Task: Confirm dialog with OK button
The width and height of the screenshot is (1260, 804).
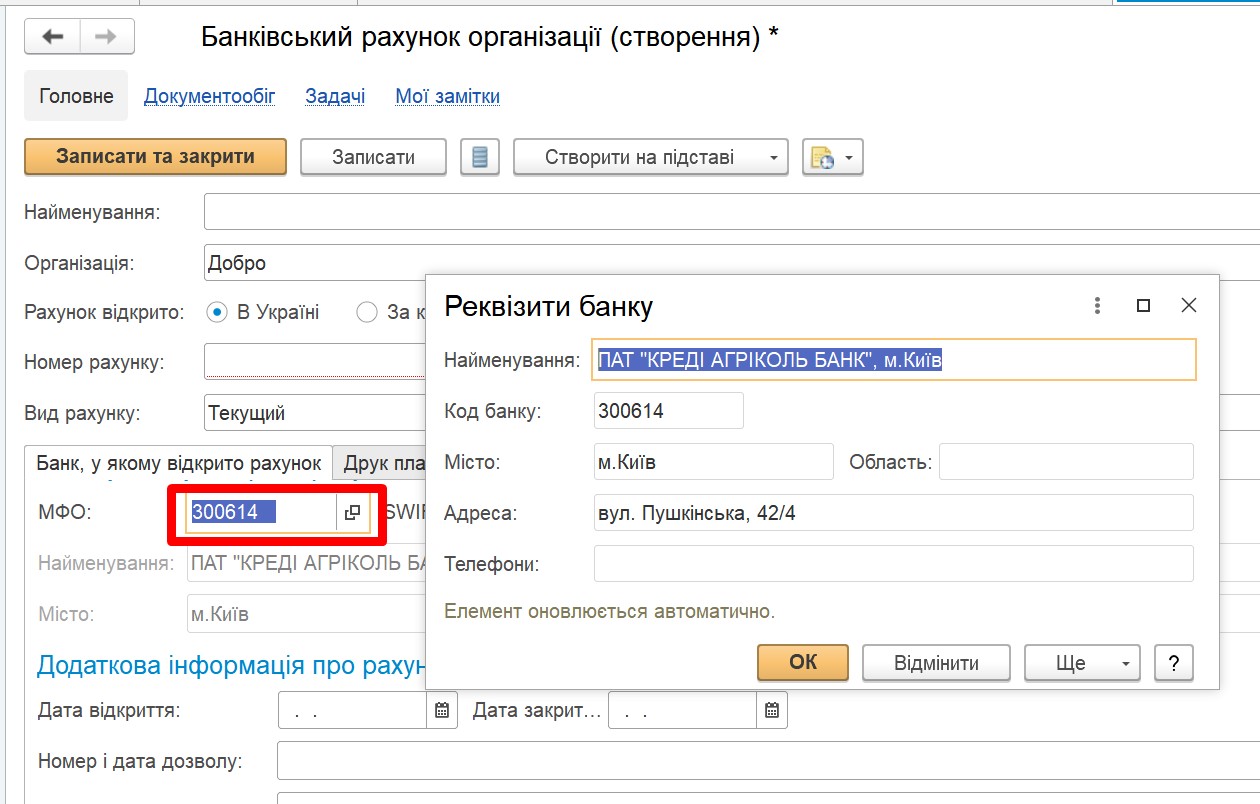Action: [803, 662]
